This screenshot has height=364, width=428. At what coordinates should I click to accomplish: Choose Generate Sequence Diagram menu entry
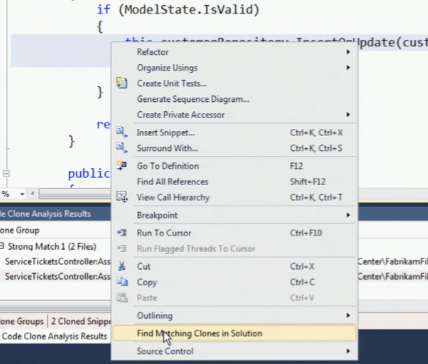coord(193,99)
